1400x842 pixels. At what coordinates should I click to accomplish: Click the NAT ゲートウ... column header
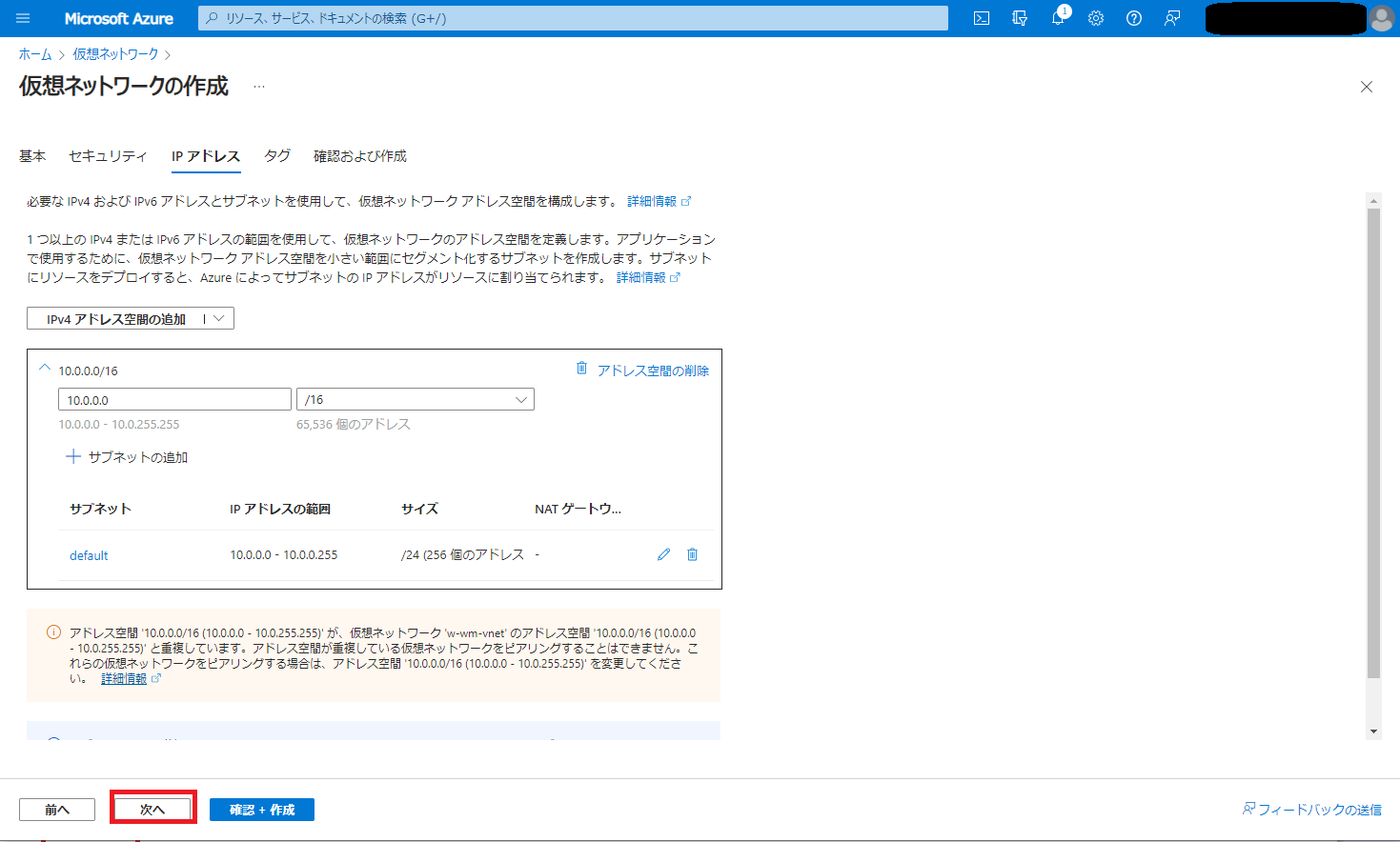(x=578, y=509)
